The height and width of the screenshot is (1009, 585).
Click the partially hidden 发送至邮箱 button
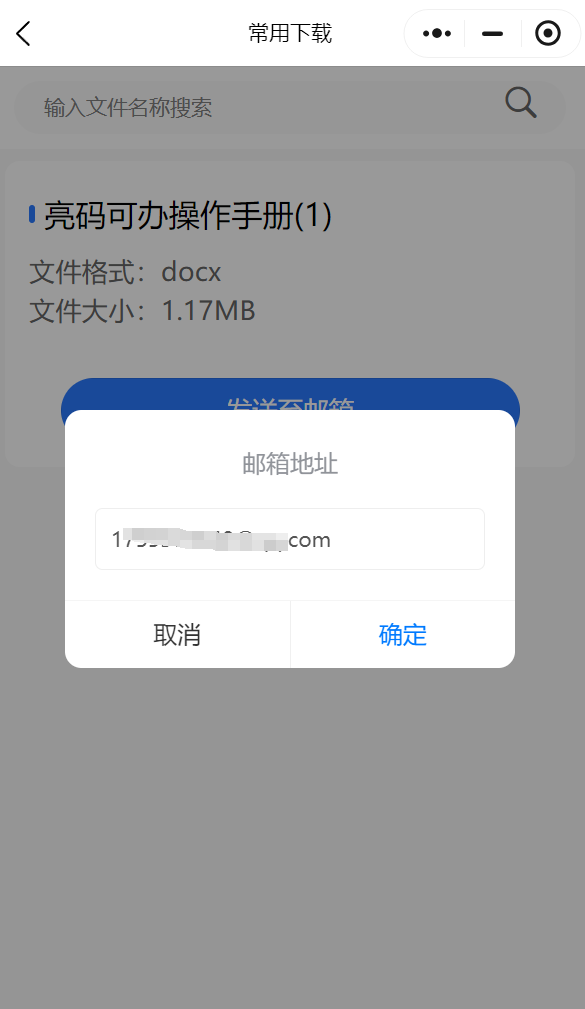pyautogui.click(x=290, y=394)
